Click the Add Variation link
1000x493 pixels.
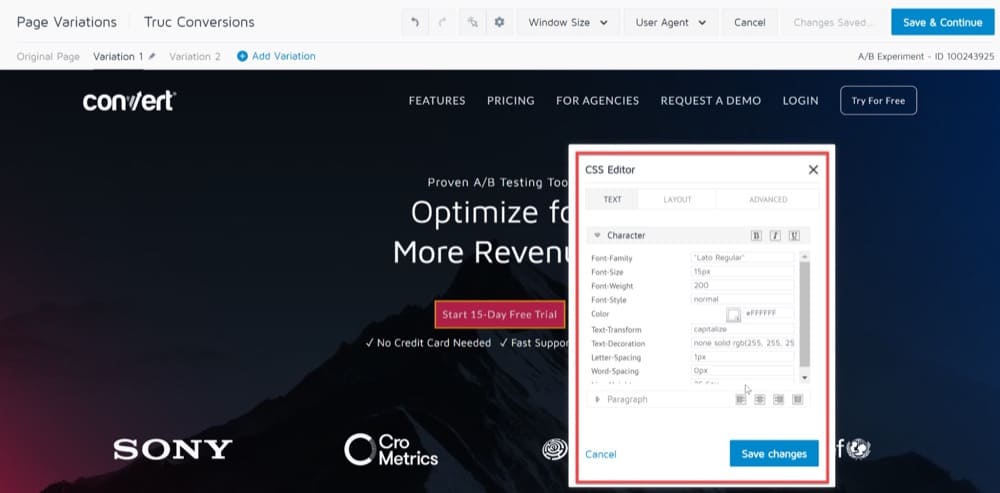tap(283, 56)
